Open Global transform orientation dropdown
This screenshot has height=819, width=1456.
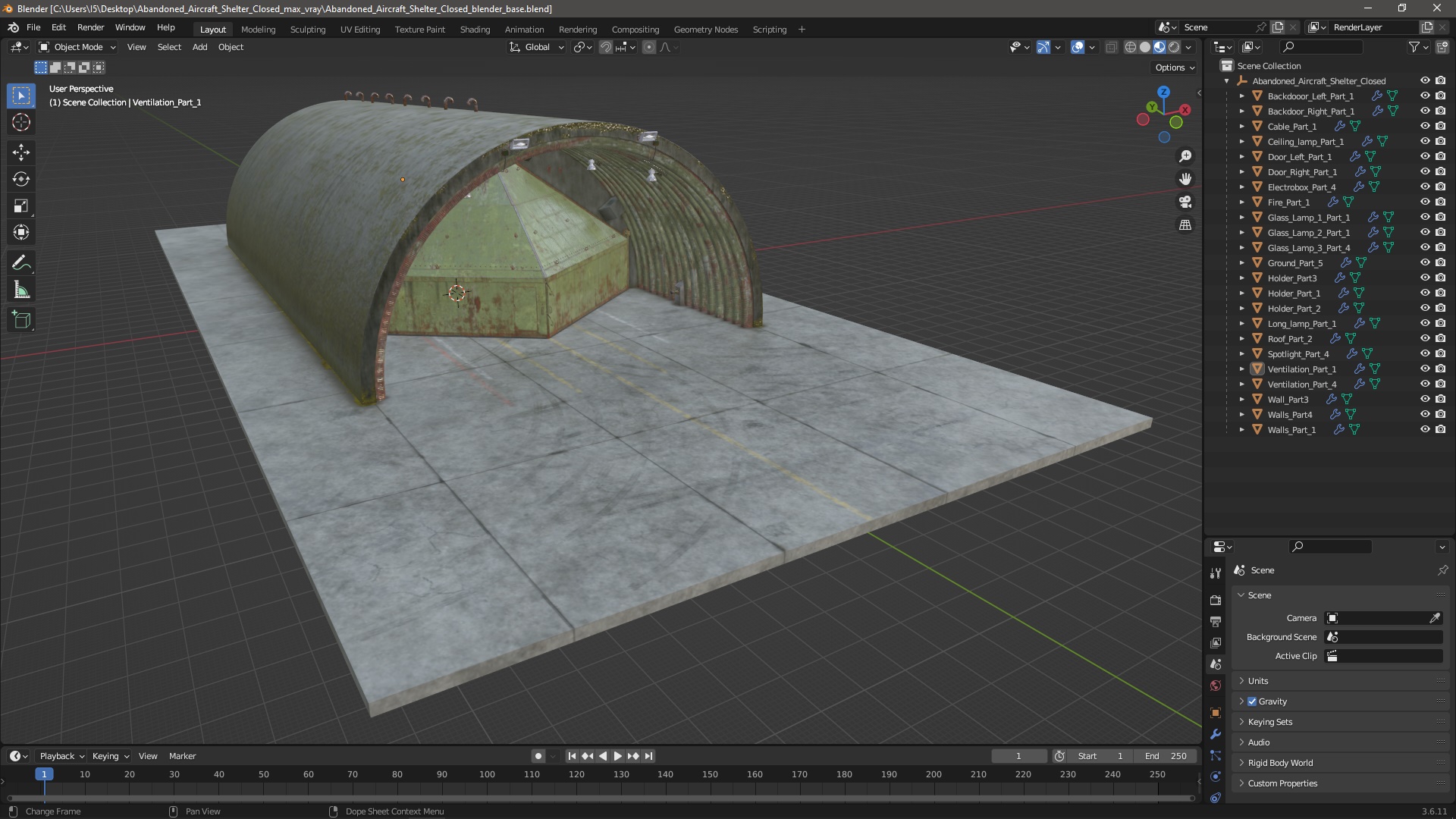[537, 47]
